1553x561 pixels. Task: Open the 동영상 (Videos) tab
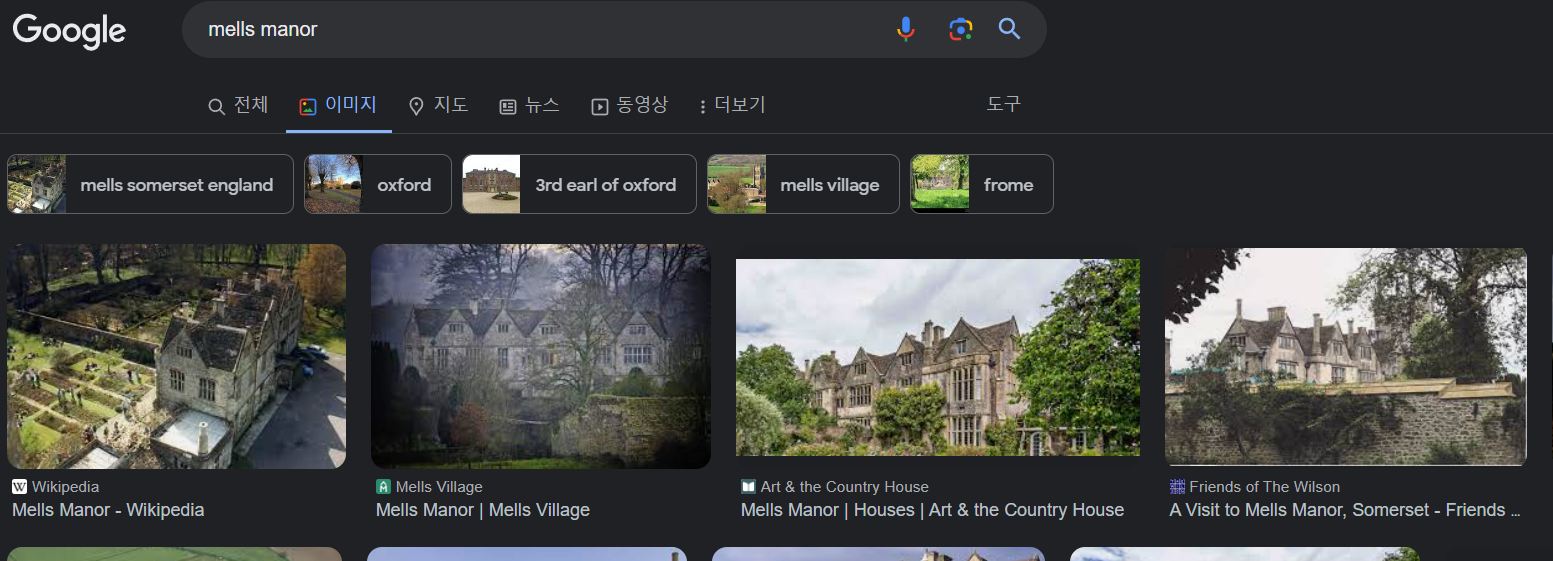click(x=629, y=105)
